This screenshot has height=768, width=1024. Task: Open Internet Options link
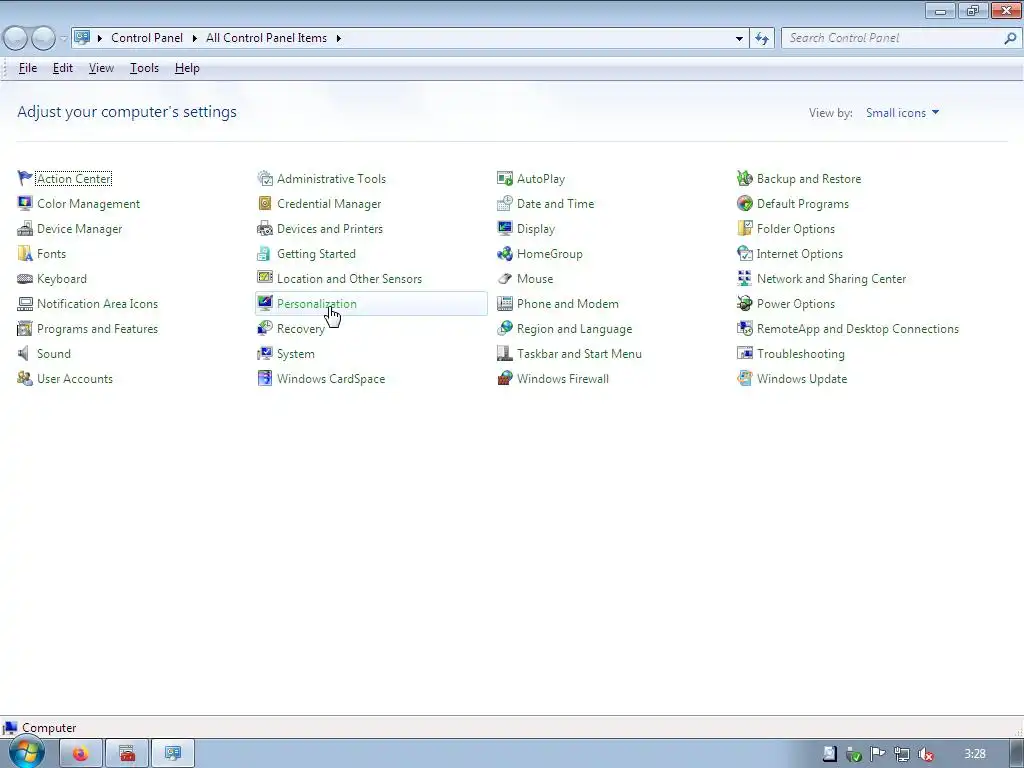coord(799,253)
